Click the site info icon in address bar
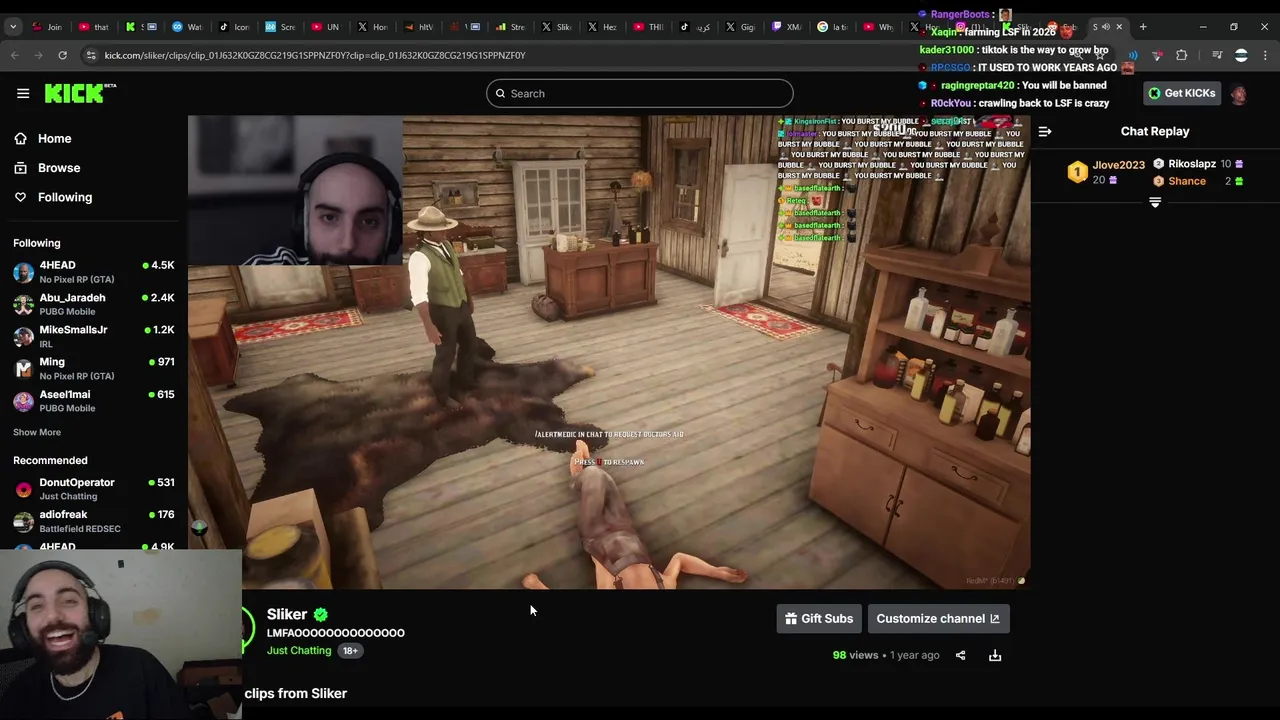Image resolution: width=1280 pixels, height=720 pixels. point(90,55)
